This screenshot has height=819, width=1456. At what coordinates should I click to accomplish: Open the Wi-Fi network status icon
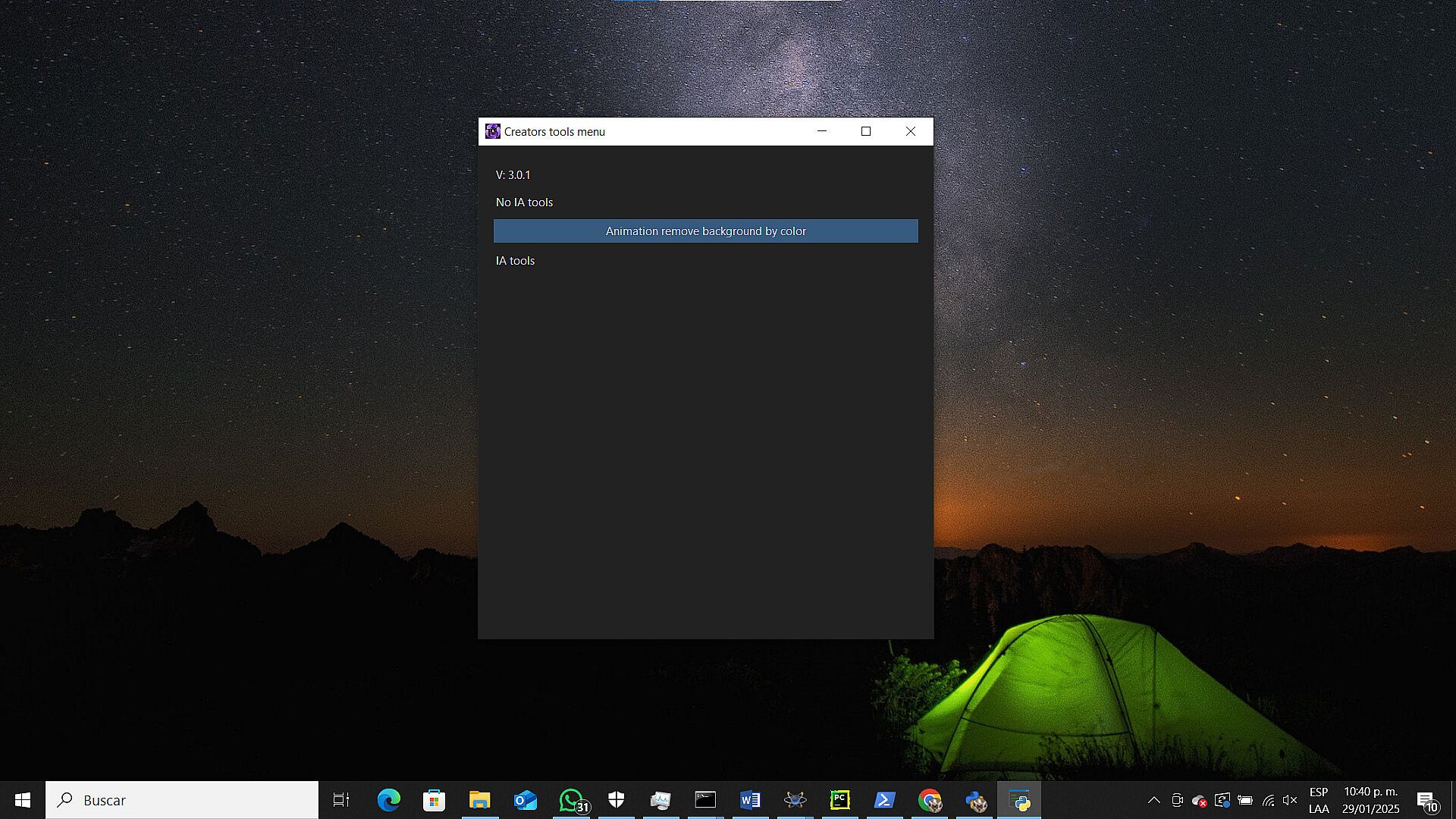[1268, 800]
